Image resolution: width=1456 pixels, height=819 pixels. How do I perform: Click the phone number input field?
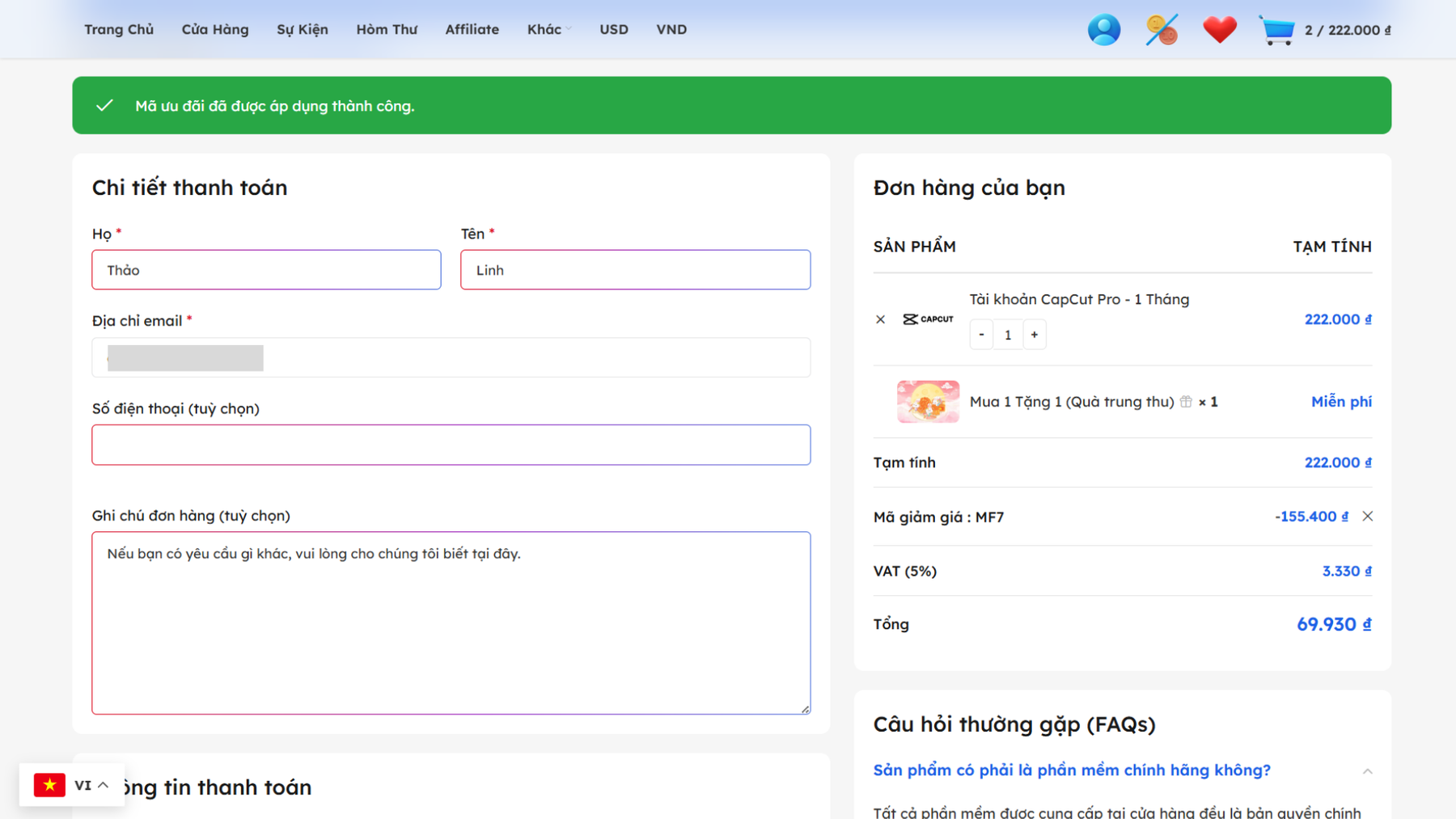click(451, 445)
